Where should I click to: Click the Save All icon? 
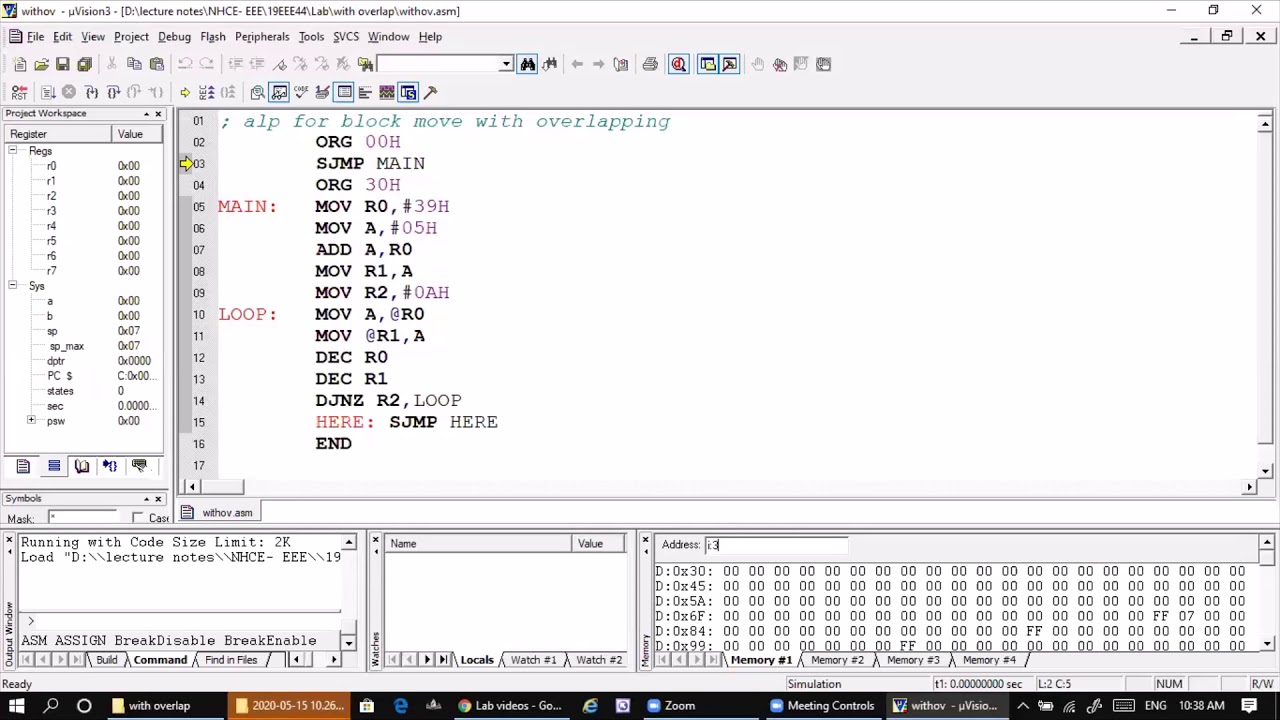84,64
